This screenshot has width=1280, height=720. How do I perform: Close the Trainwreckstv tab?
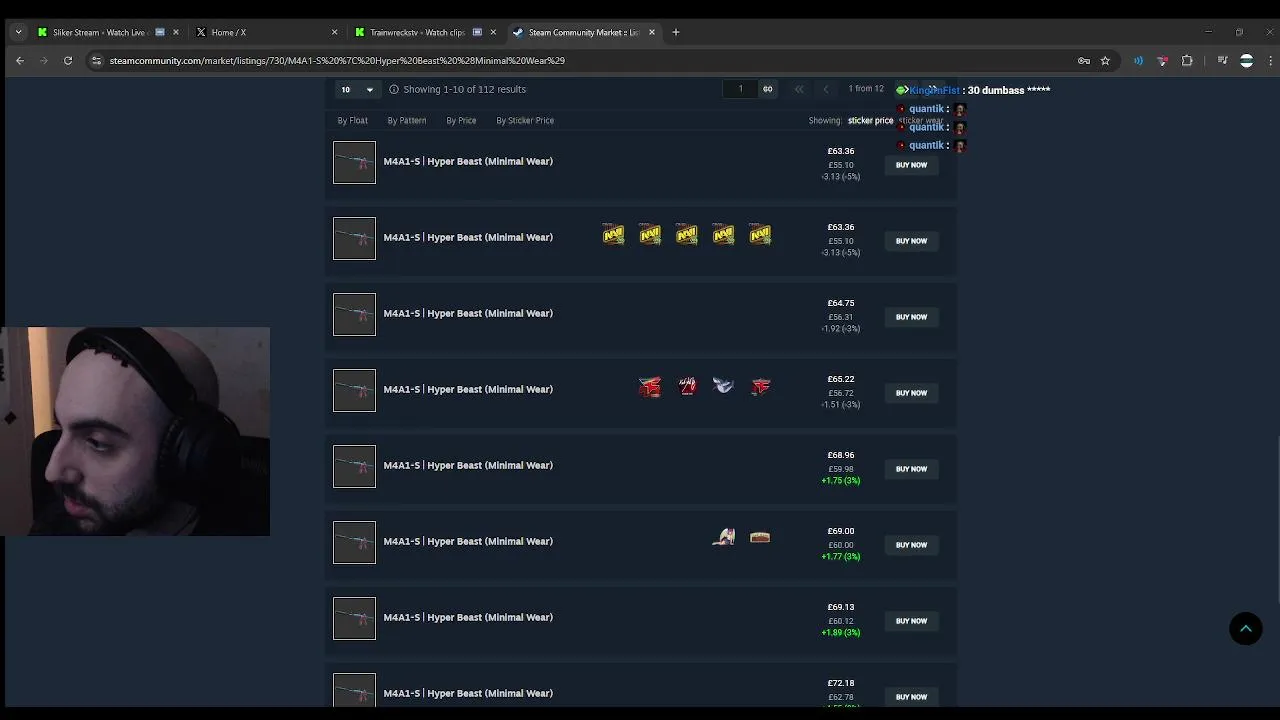point(493,32)
